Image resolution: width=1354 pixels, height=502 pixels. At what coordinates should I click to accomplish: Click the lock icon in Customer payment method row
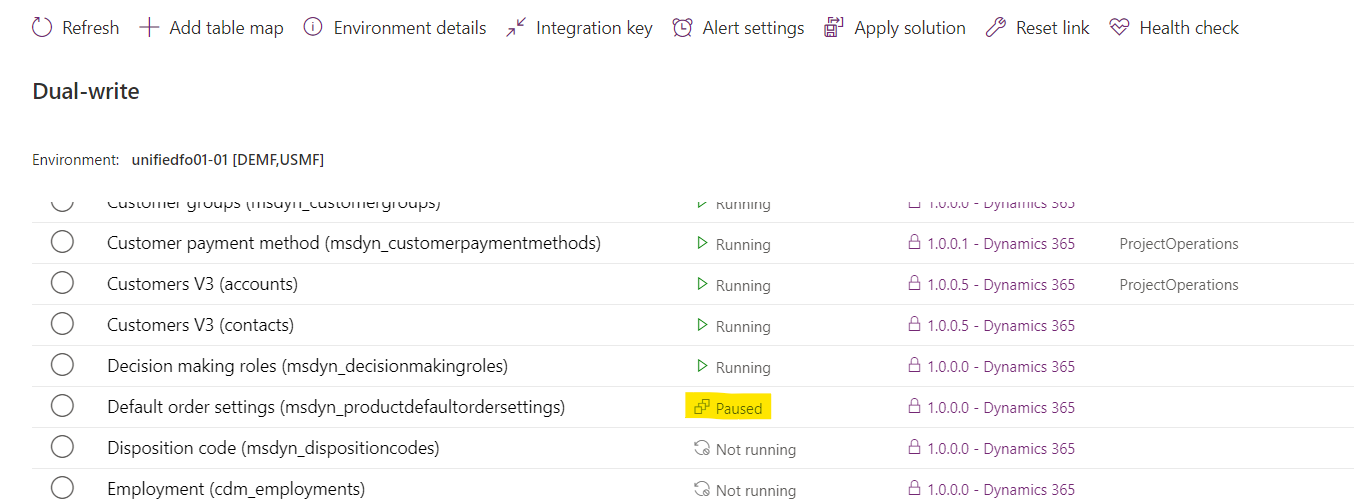pos(913,243)
